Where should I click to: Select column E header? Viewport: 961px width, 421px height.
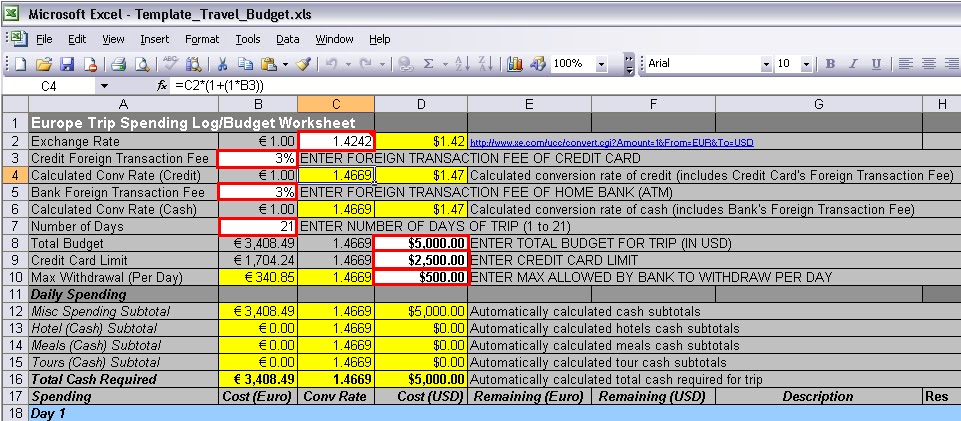tap(529, 104)
